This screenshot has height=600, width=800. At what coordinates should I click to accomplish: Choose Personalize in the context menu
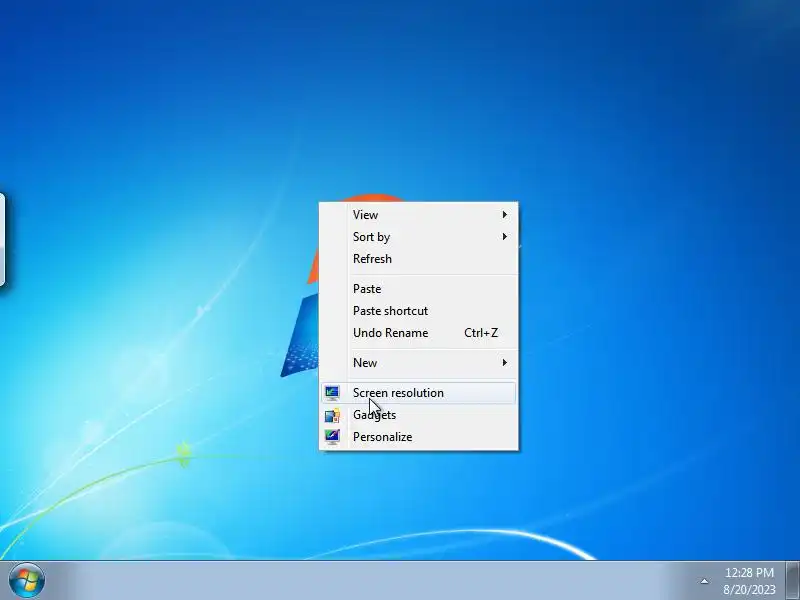click(418, 437)
